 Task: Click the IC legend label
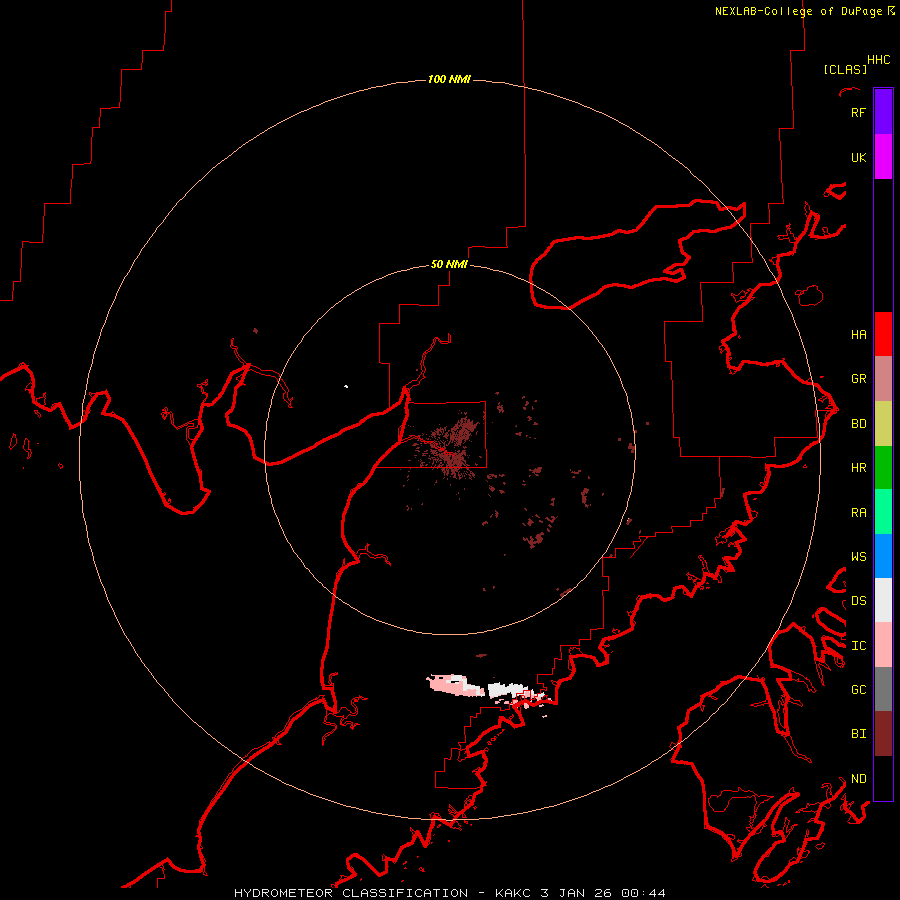[858, 646]
